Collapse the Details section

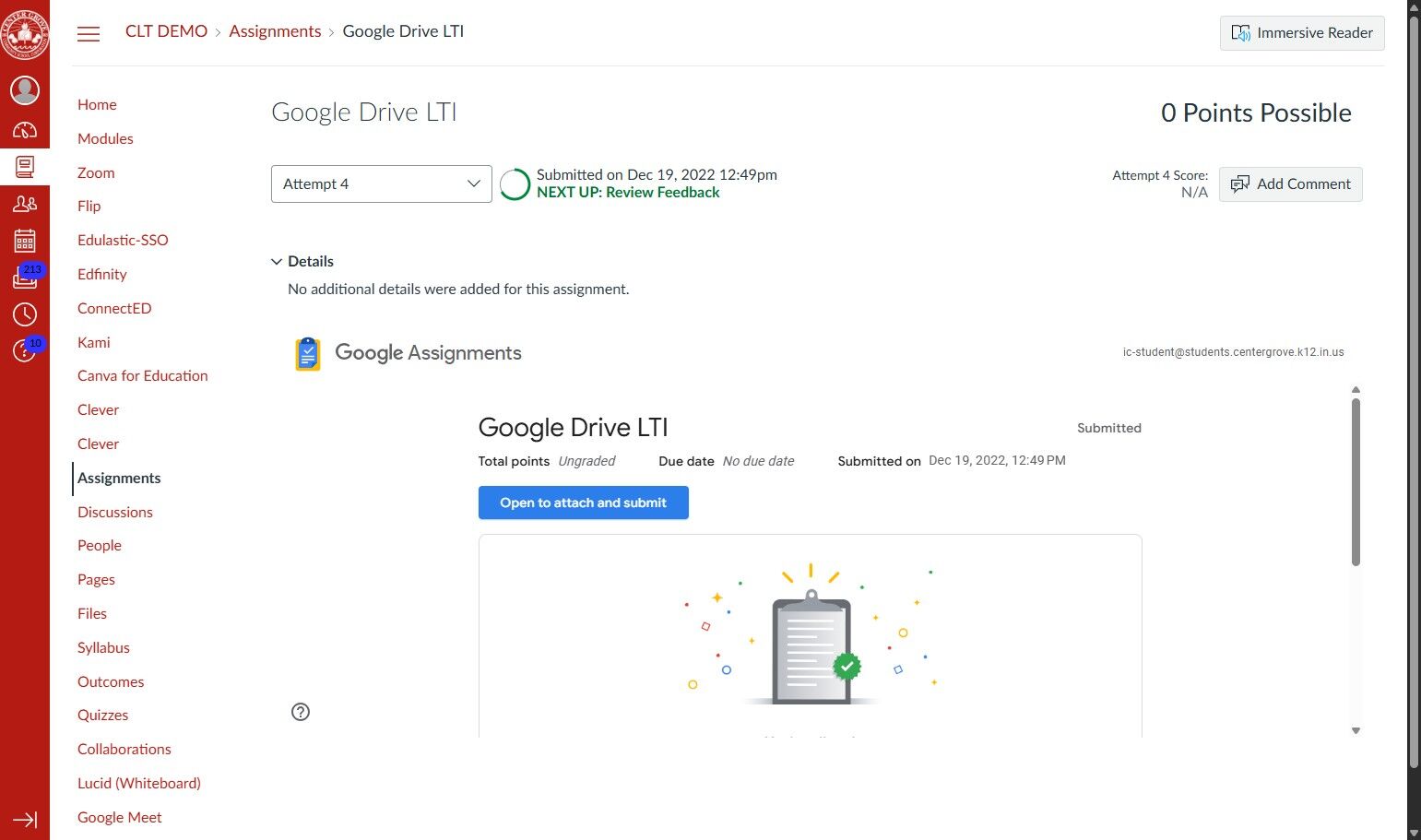click(302, 261)
